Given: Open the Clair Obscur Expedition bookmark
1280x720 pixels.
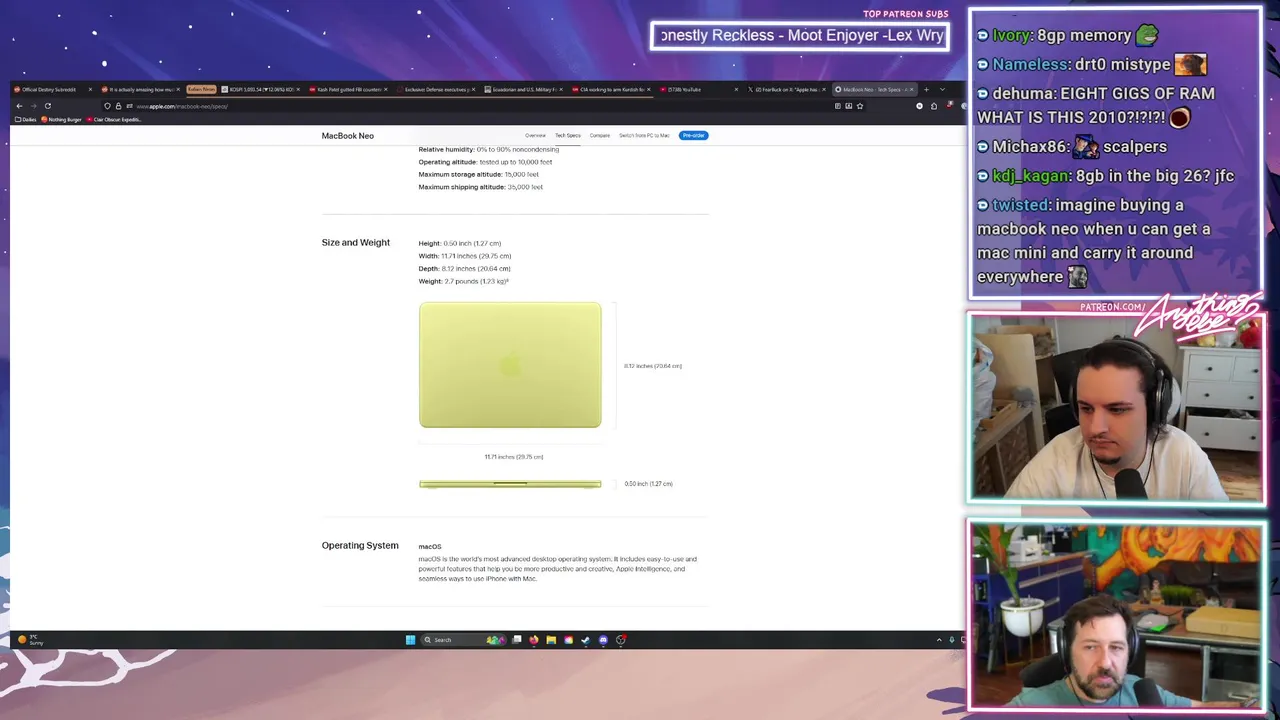Looking at the screenshot, I should point(114,120).
